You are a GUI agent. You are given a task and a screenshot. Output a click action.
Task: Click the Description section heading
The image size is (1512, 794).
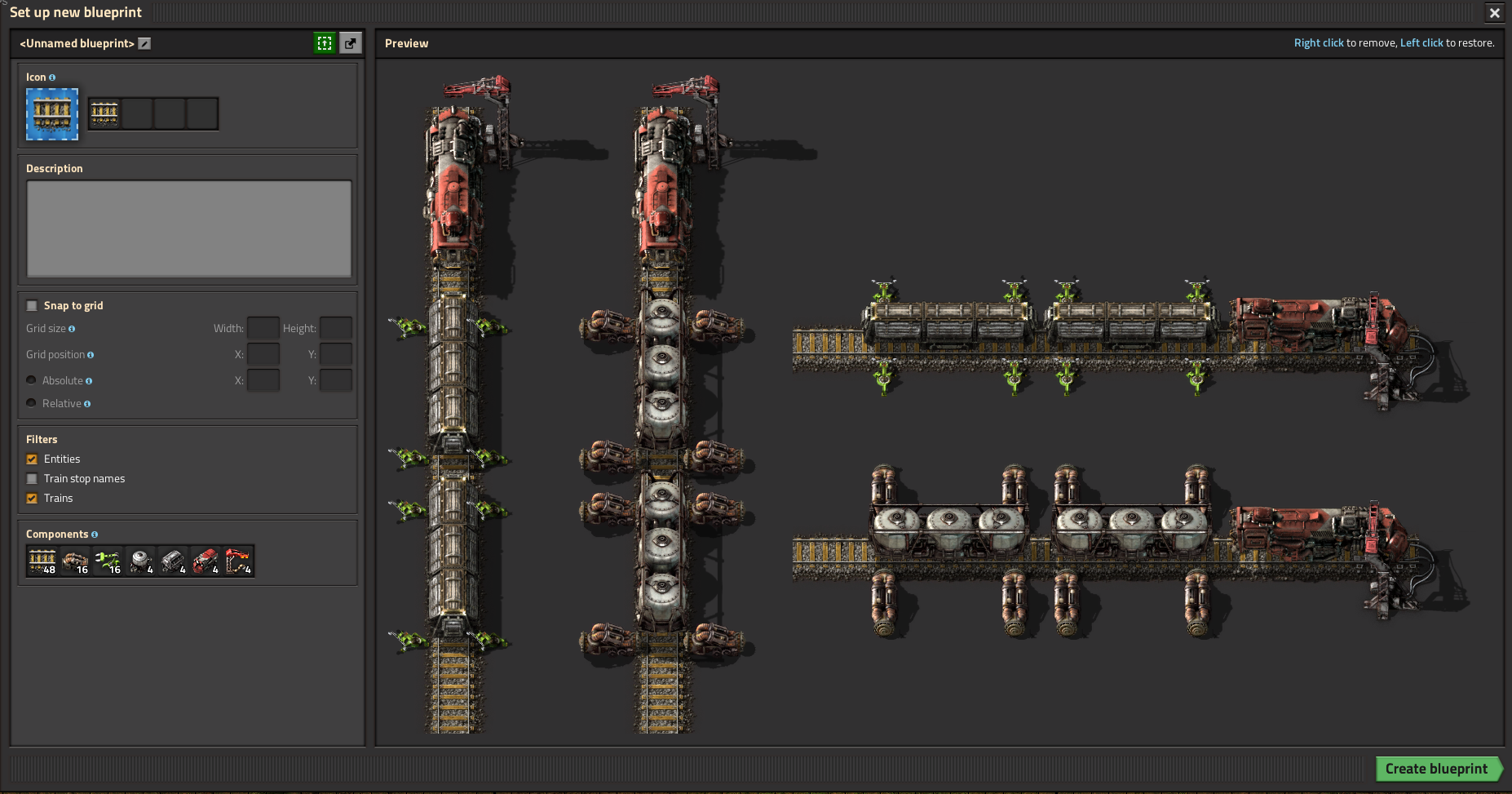tap(55, 169)
